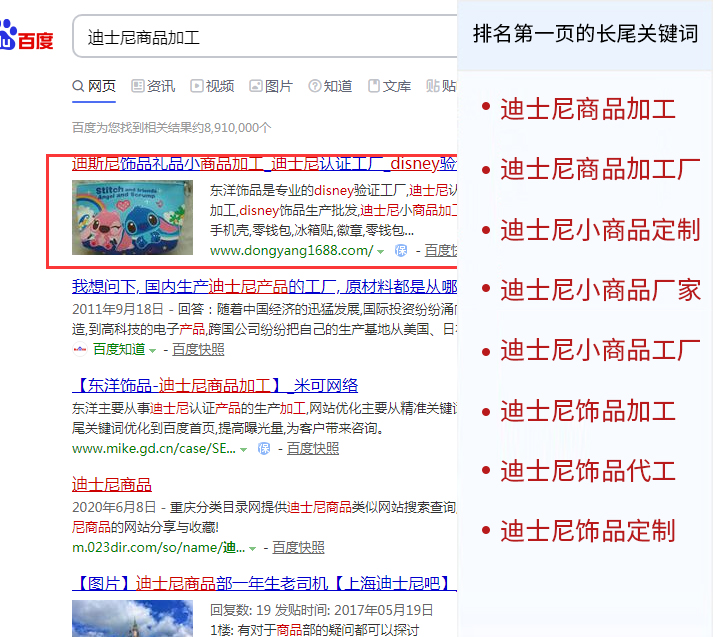Click the 图片 picture icon
Screen dimensions: 713x637
(x=256, y=86)
